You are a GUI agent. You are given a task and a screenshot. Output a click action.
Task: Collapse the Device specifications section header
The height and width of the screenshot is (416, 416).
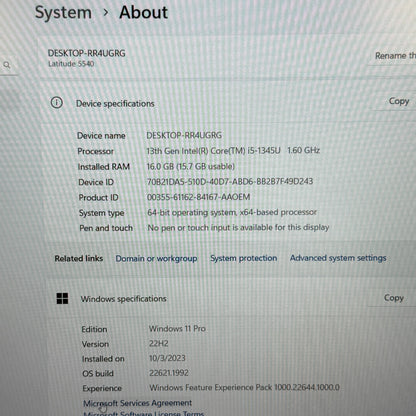(115, 104)
